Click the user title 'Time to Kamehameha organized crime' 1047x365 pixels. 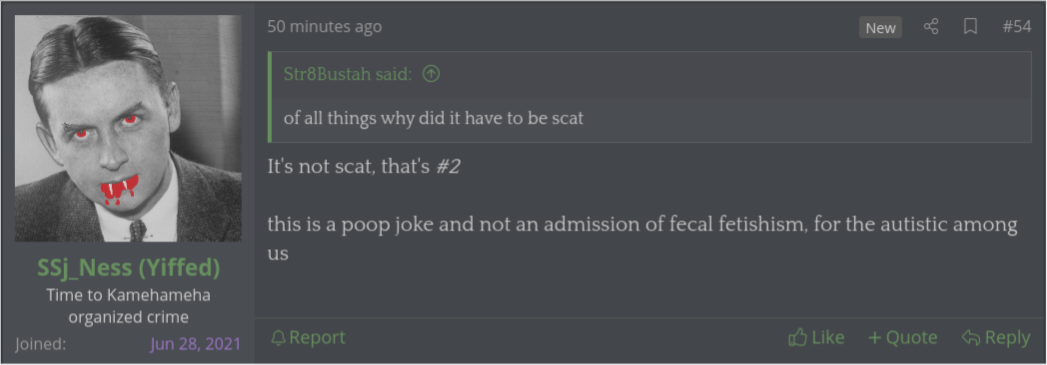click(128, 306)
